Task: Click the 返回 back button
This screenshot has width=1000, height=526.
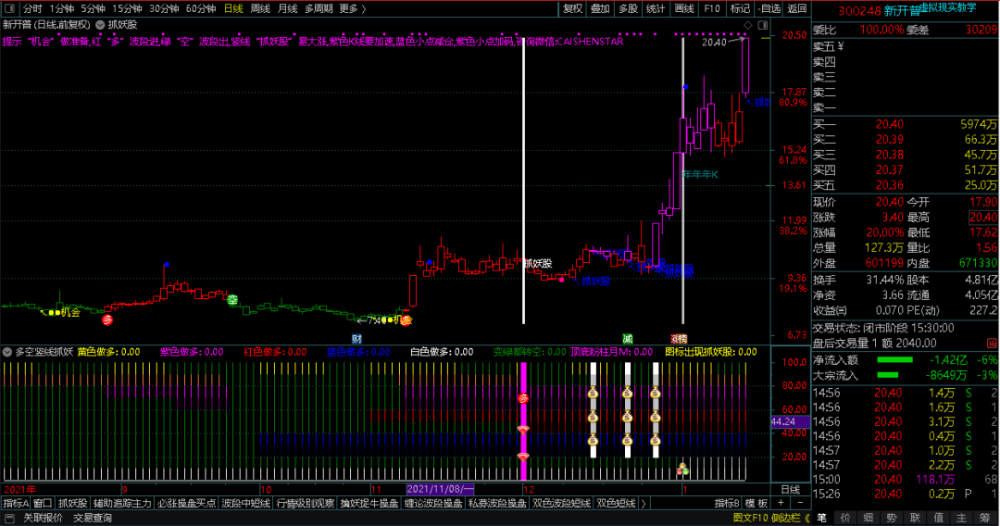Action: point(797,8)
